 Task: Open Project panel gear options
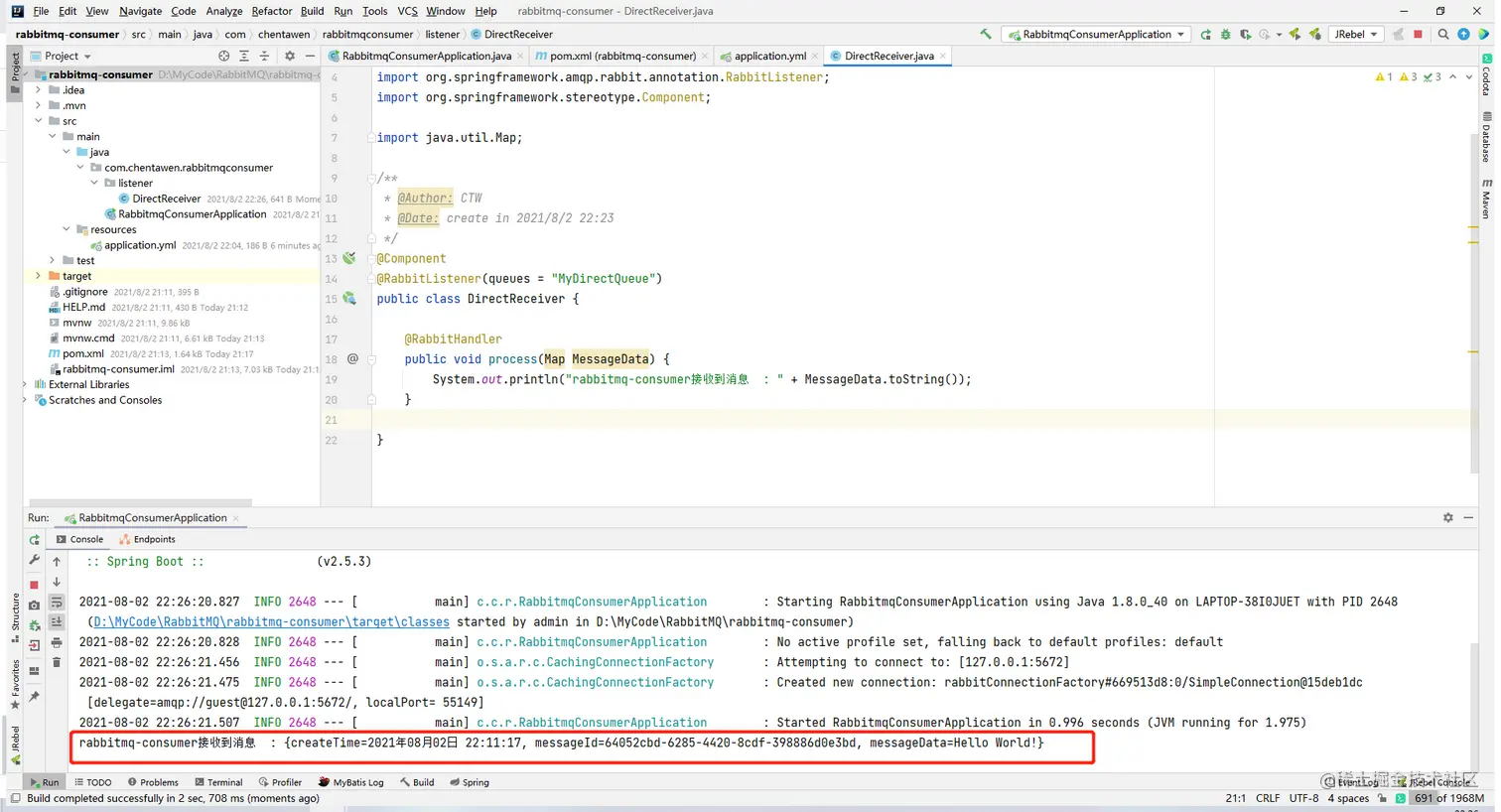click(290, 56)
